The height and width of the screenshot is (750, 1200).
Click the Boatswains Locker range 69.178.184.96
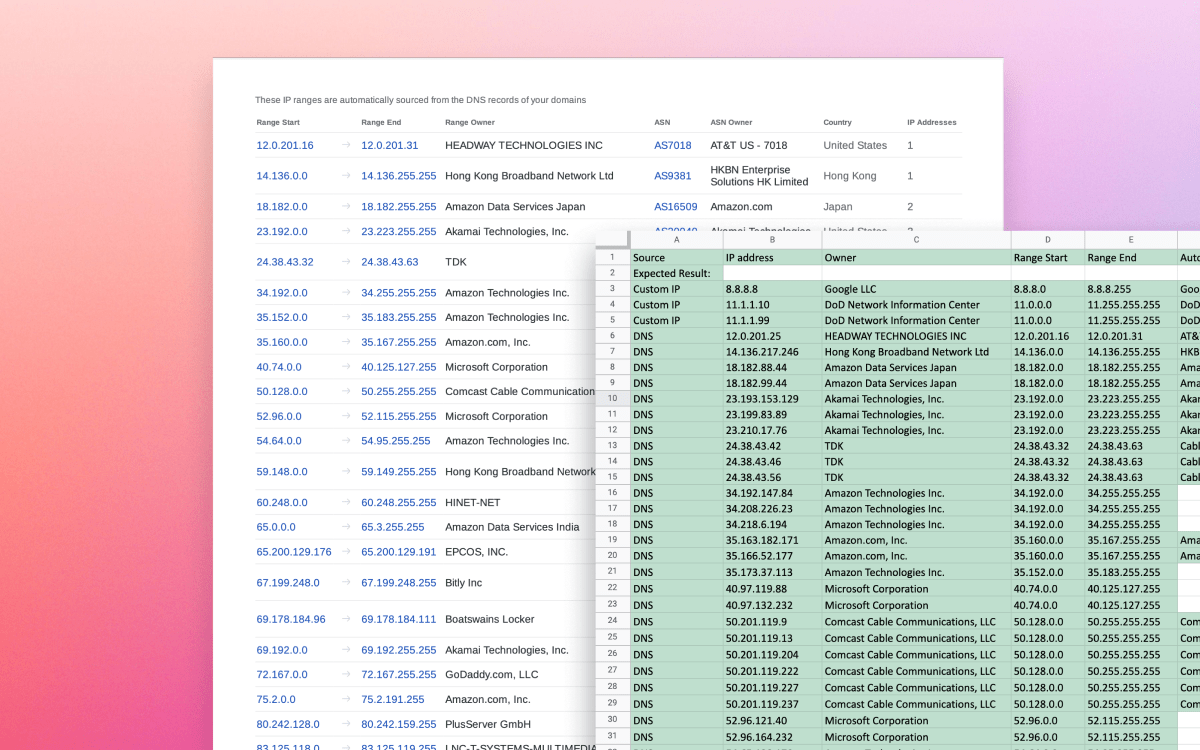tap(291, 619)
